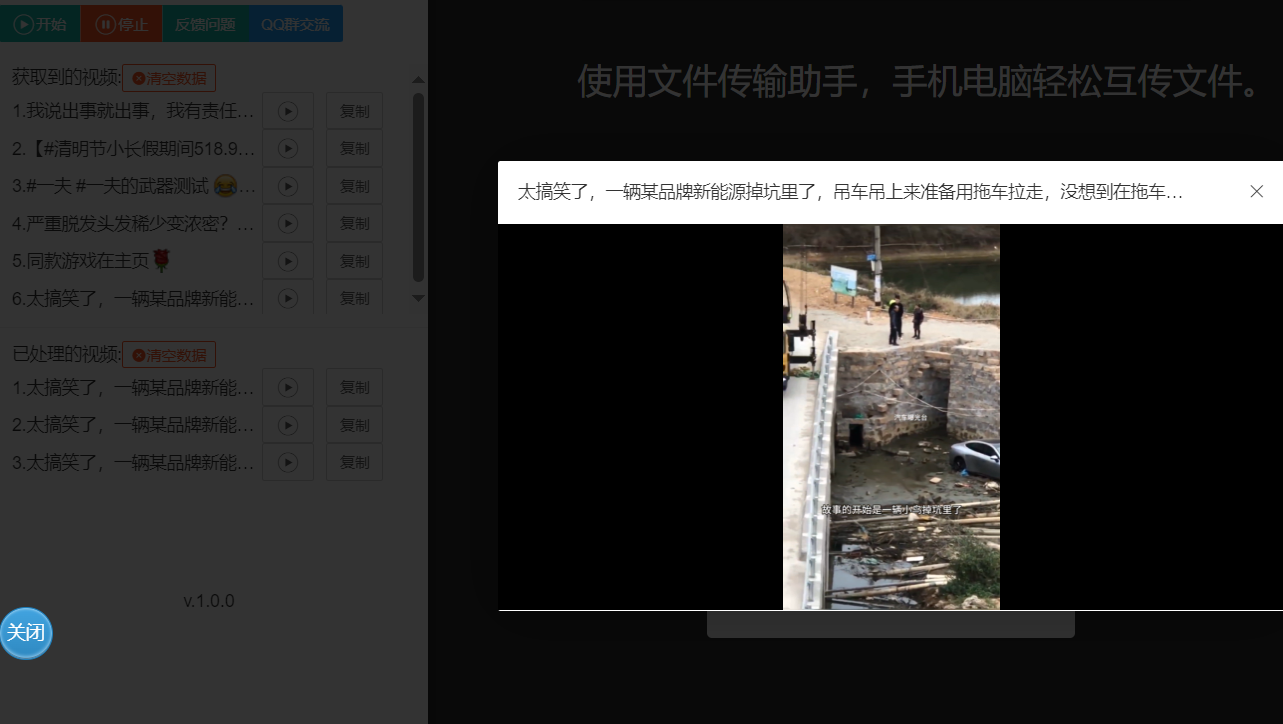Copy fetched video 4 严重脱发
The height and width of the screenshot is (724, 1283).
point(354,223)
